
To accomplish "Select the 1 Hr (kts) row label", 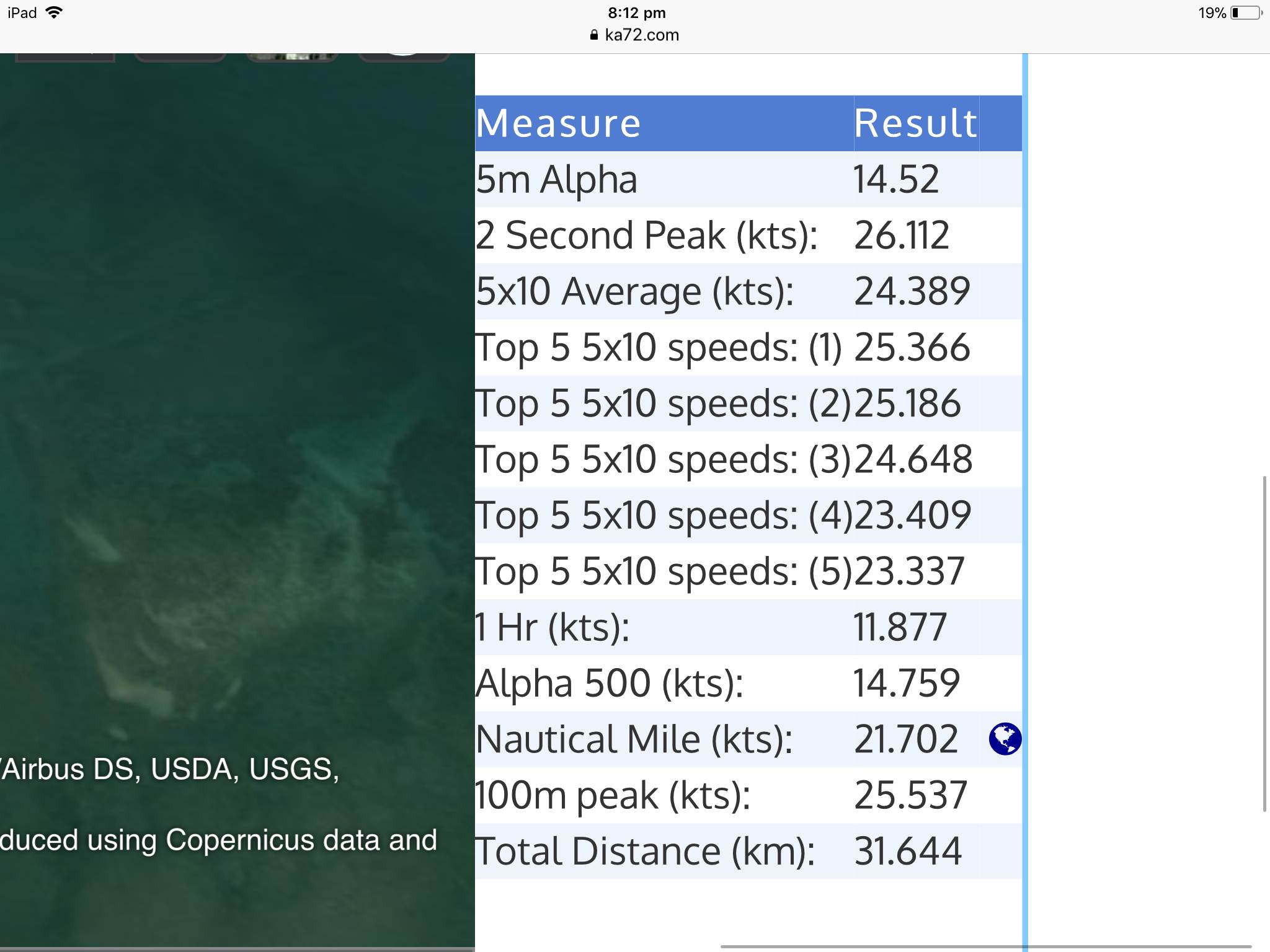I will (552, 627).
